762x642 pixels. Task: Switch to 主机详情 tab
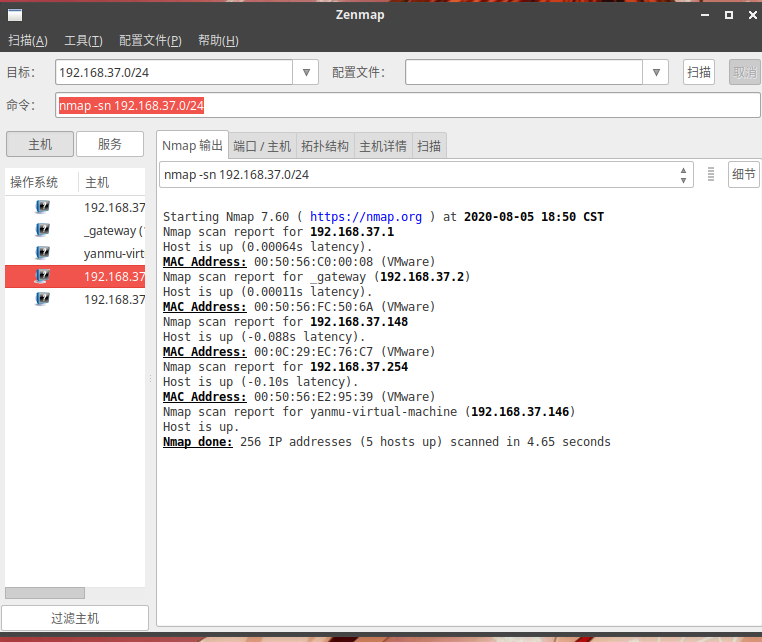pos(383,146)
